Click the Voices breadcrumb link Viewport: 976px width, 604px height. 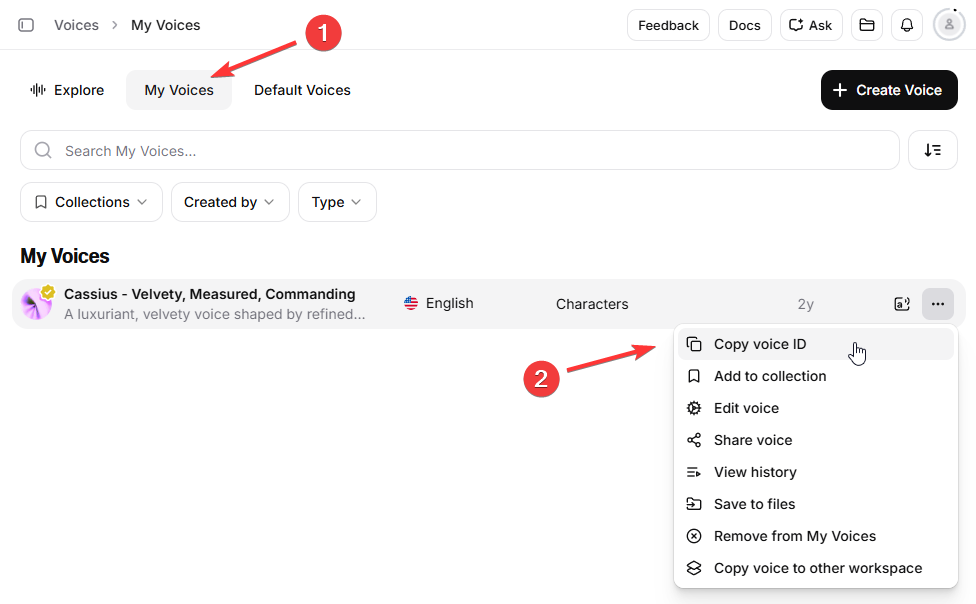[x=76, y=25]
